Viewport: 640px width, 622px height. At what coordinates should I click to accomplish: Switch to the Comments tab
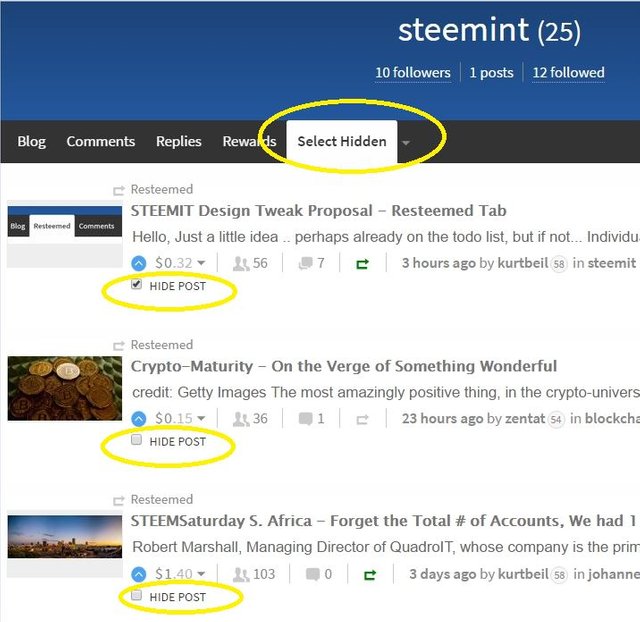pyautogui.click(x=100, y=142)
